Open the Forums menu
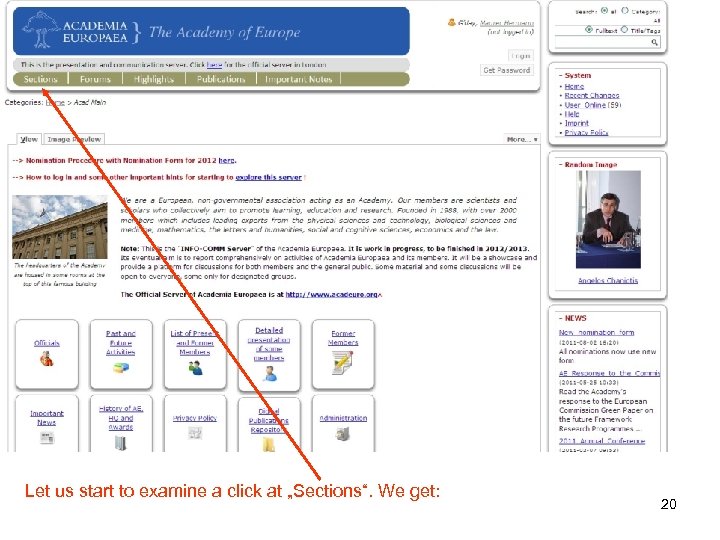The height and width of the screenshot is (540, 720). pyautogui.click(x=95, y=79)
